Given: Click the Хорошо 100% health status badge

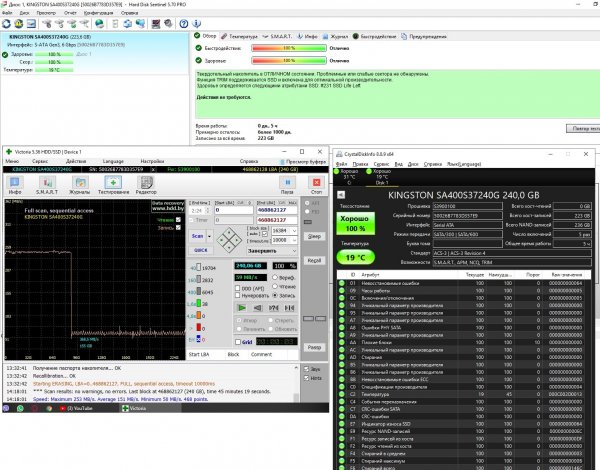Looking at the screenshot, I should pyautogui.click(x=366, y=221).
